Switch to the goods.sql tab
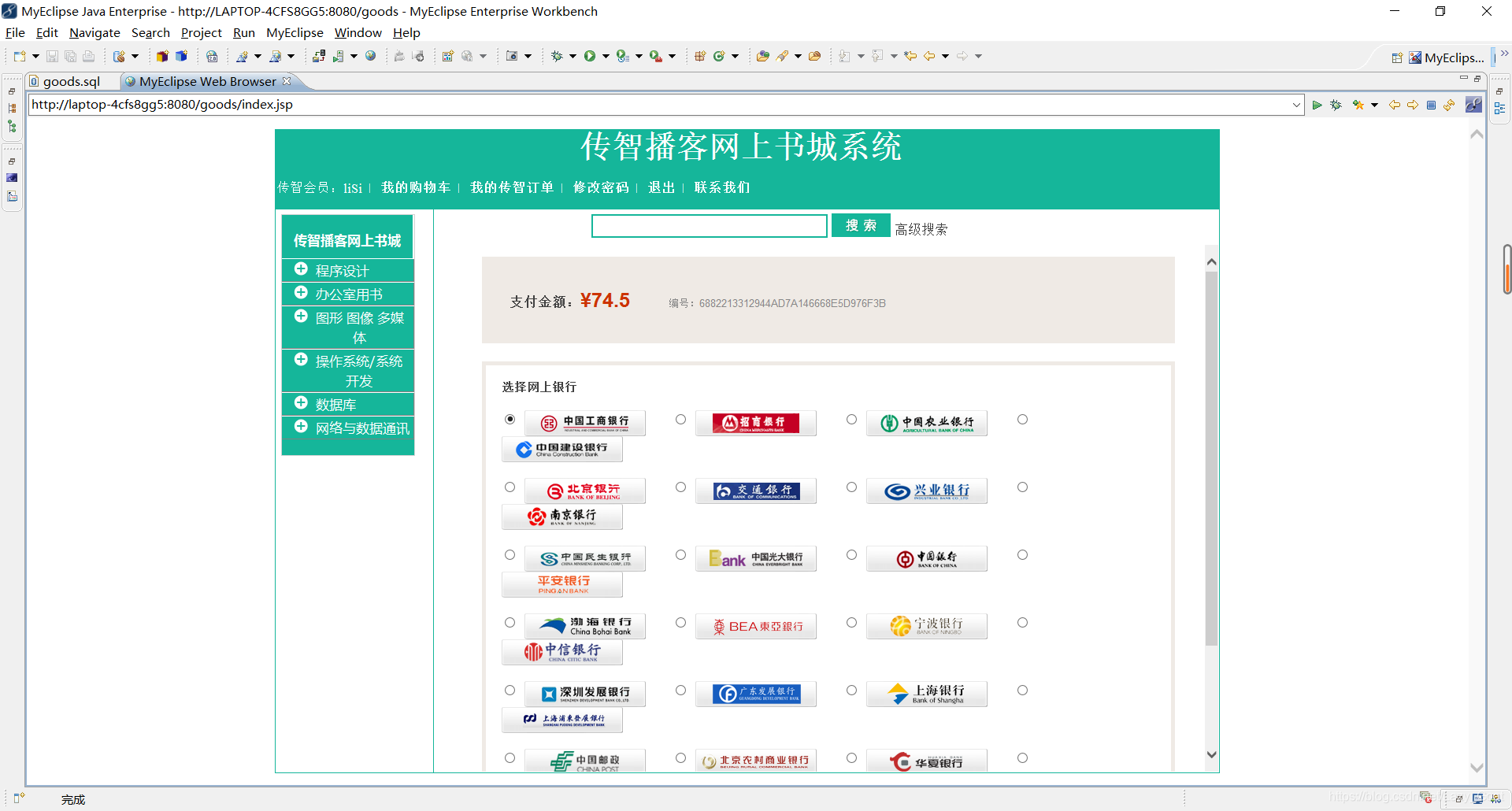The width and height of the screenshot is (1512, 811). click(71, 81)
